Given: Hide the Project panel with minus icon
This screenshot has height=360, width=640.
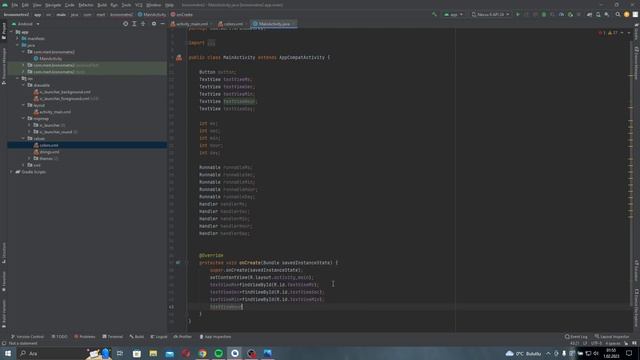Looking at the screenshot, I should (162, 24).
